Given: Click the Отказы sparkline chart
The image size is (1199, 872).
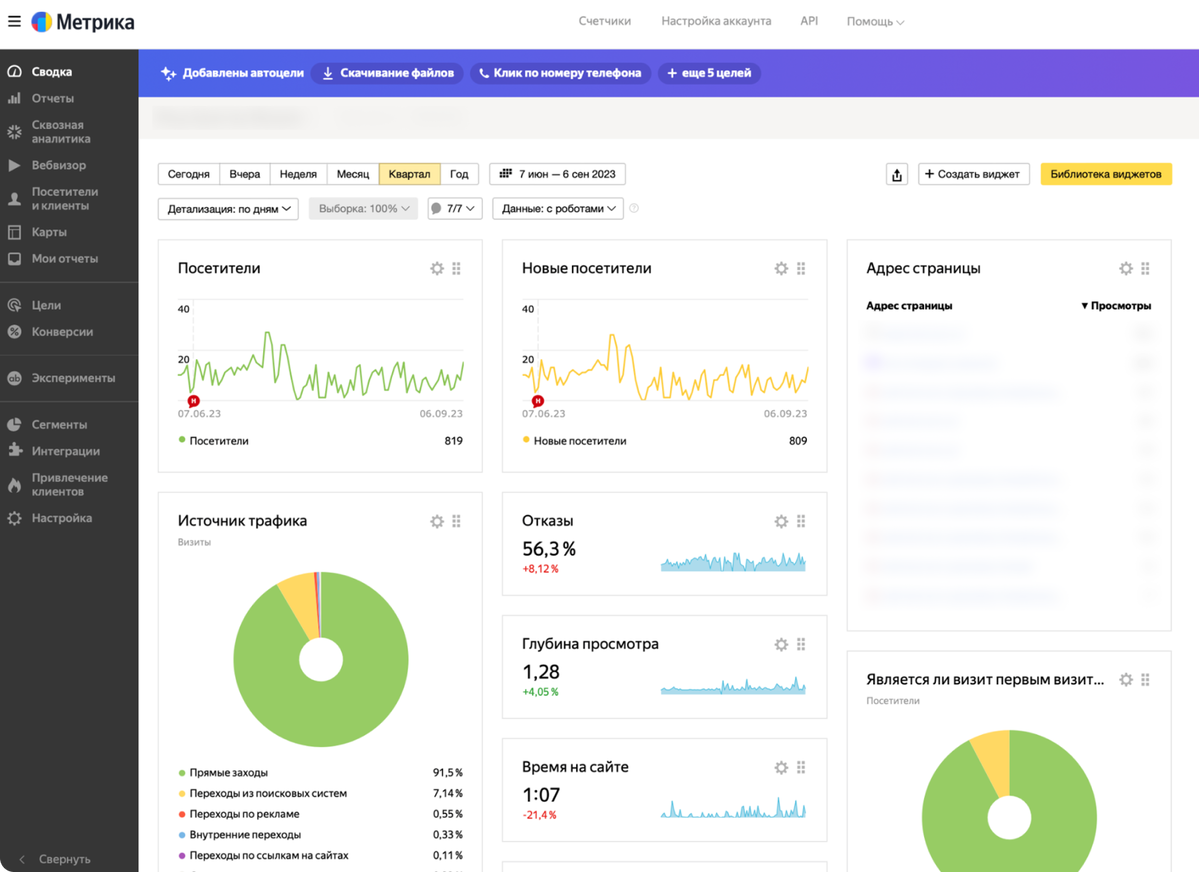Looking at the screenshot, I should (x=733, y=561).
